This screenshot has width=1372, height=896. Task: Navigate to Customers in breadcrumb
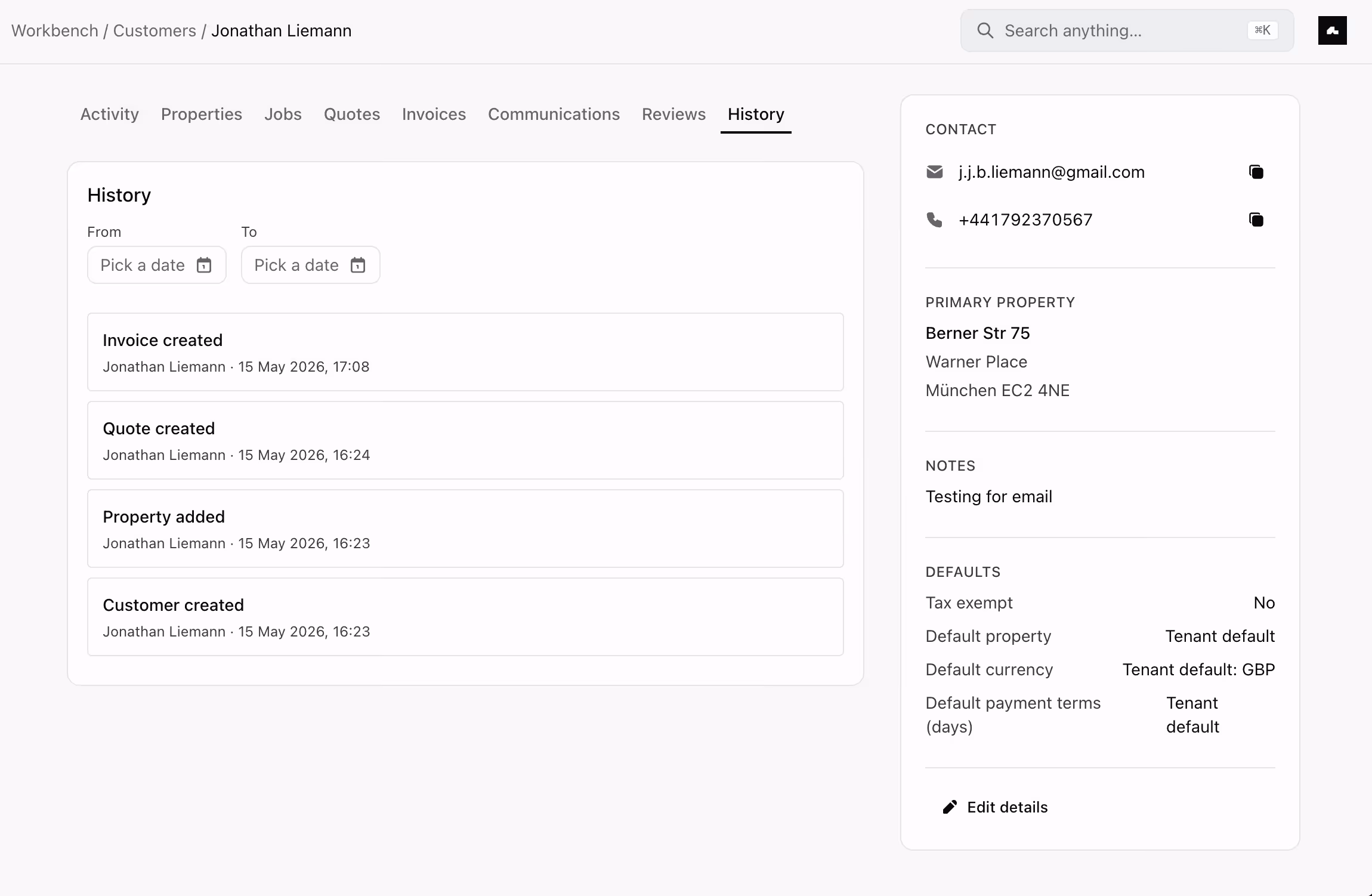tap(154, 30)
